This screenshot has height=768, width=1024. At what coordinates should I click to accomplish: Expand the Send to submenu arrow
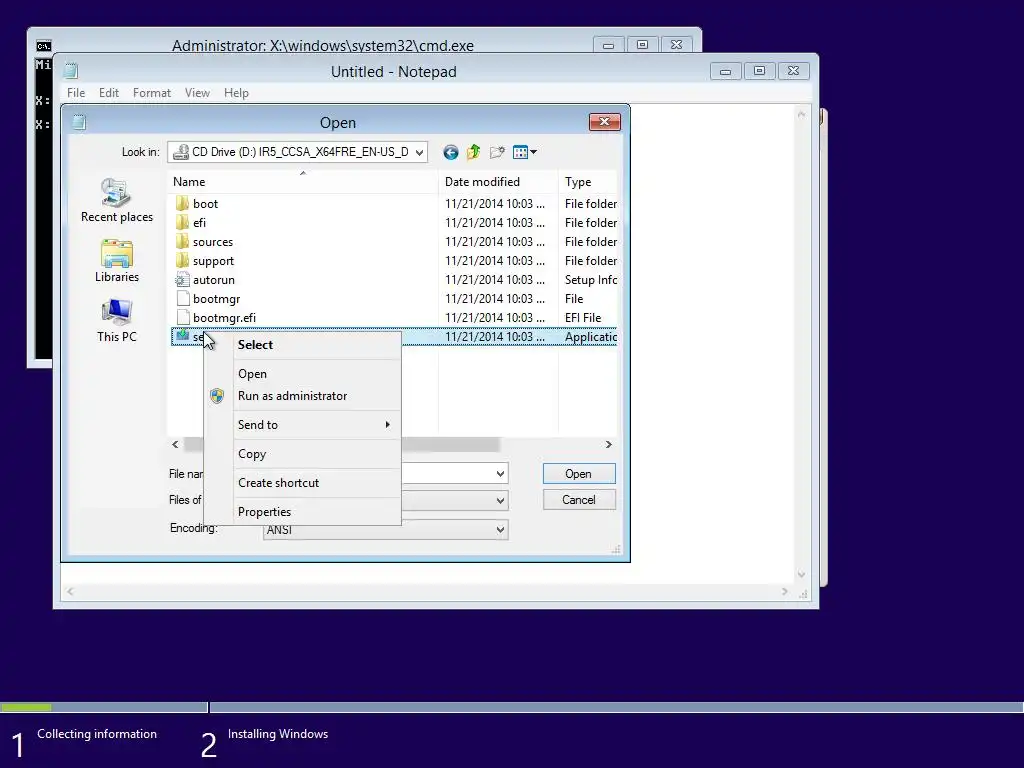387,424
